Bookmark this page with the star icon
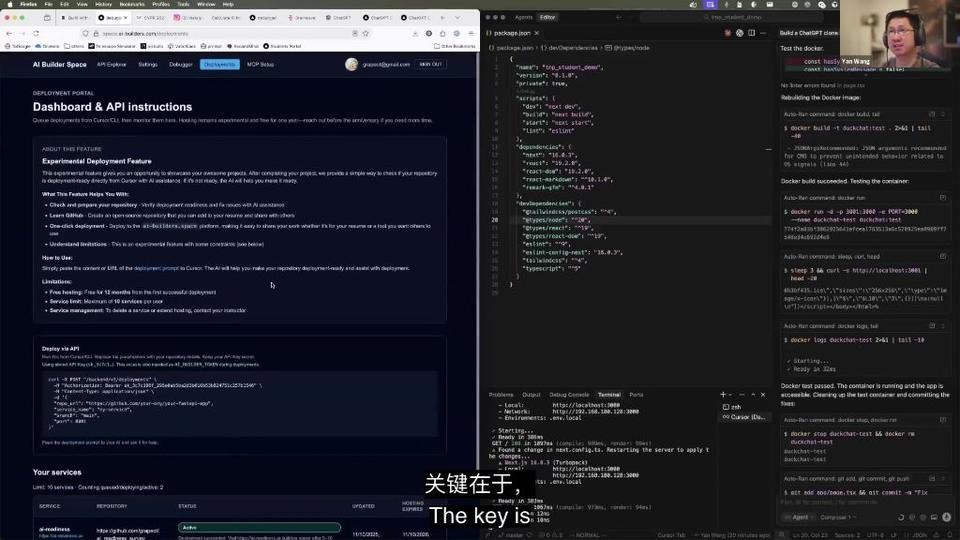This screenshot has width=960, height=540. point(366,33)
